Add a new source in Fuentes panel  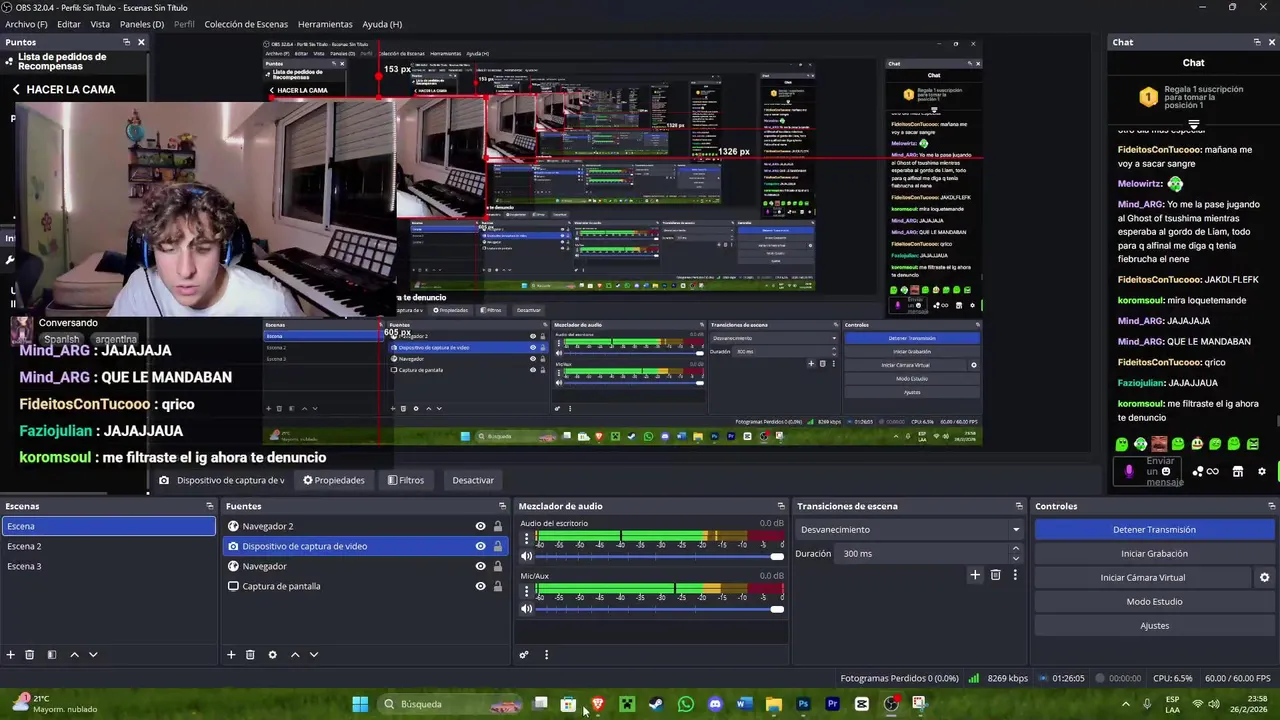click(231, 654)
